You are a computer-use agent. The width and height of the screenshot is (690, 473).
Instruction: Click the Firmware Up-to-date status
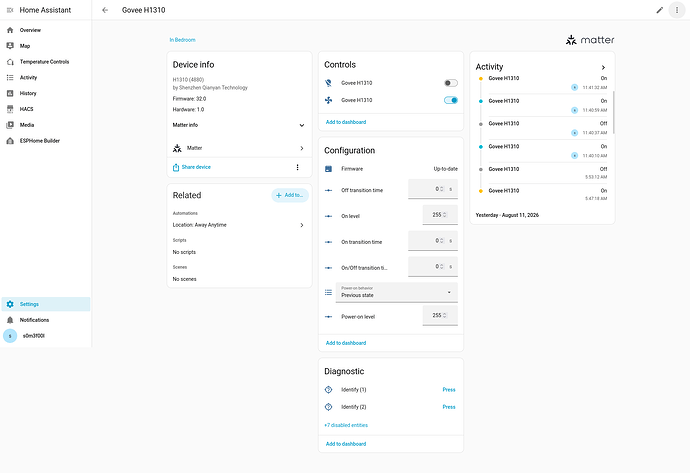tap(445, 169)
